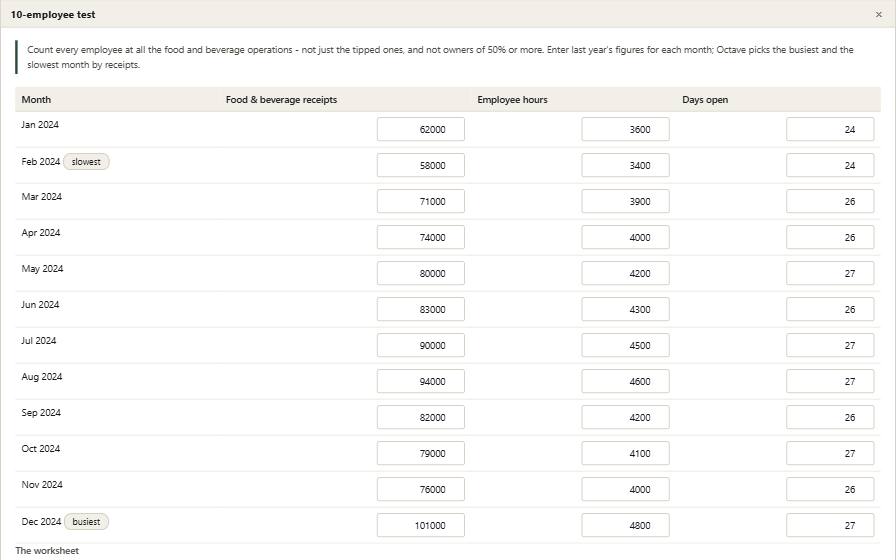Edit Dec 2024 employee hours field 4800

625,525
